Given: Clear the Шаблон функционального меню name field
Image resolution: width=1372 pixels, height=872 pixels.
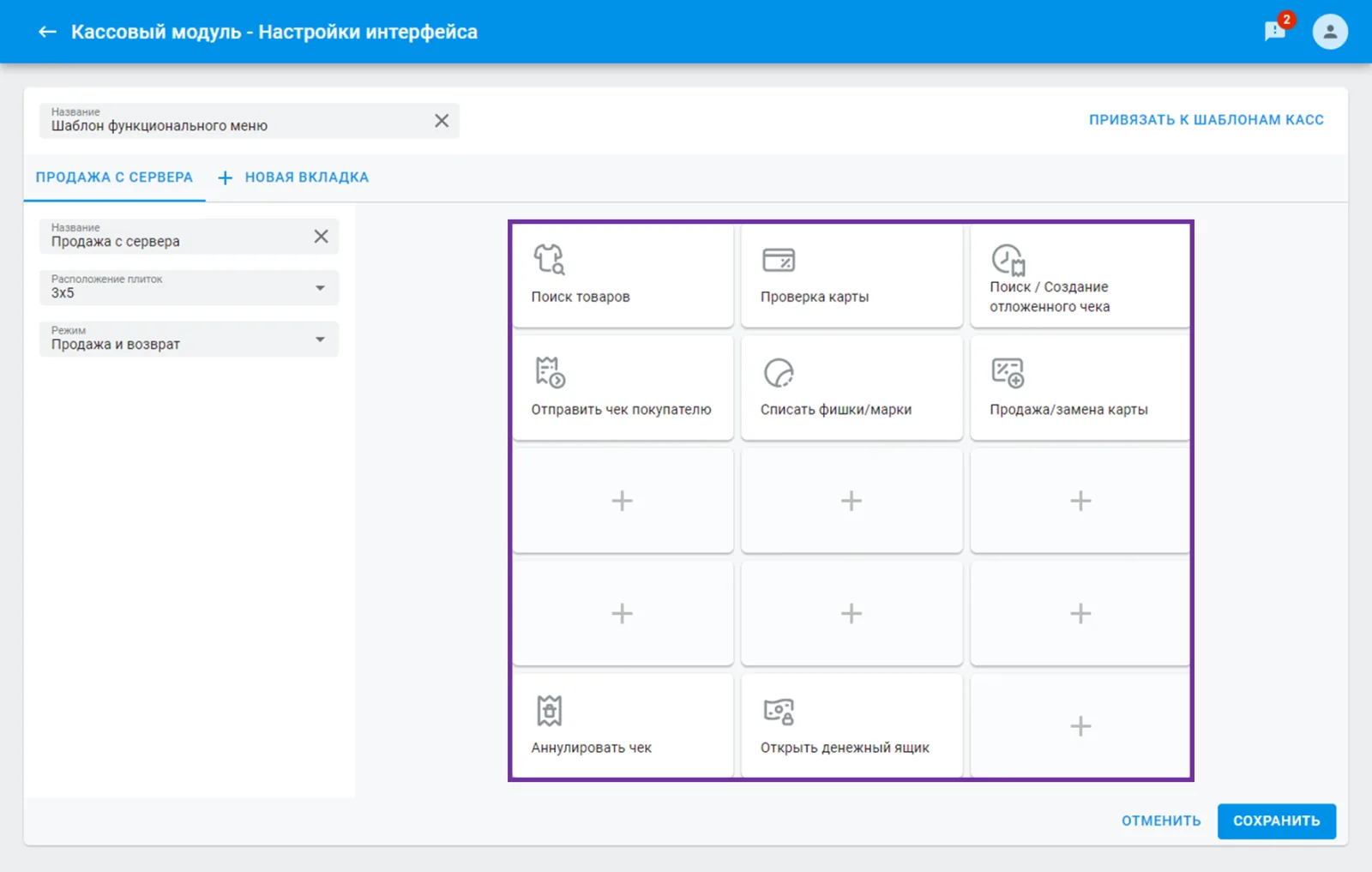Looking at the screenshot, I should (442, 121).
